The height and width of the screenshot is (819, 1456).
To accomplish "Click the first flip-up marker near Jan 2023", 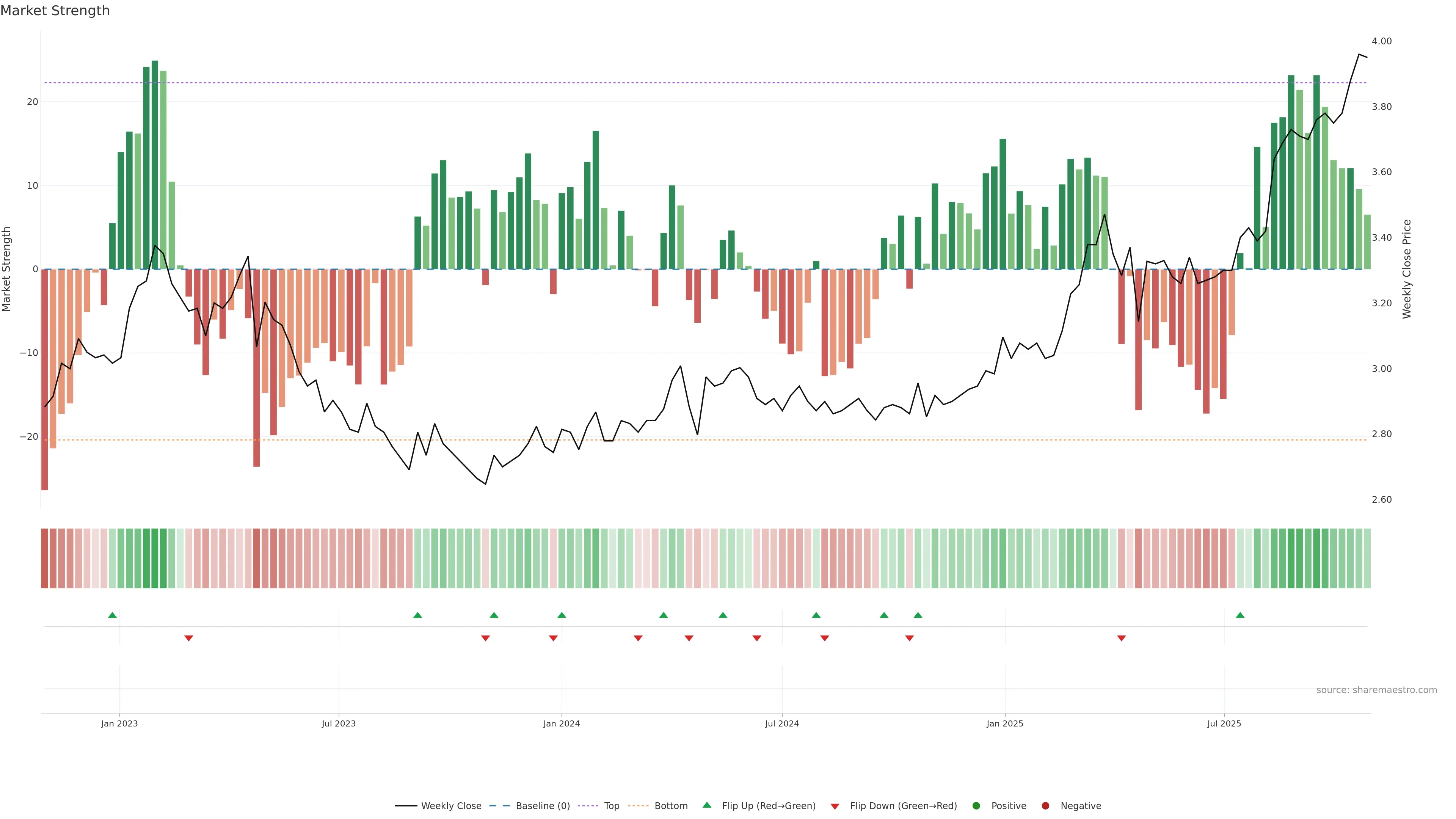I will coord(113,615).
